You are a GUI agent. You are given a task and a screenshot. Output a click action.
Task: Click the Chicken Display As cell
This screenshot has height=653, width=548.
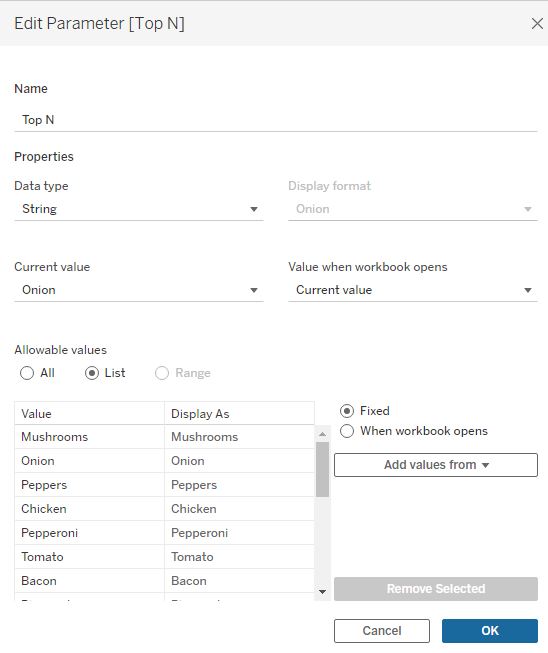239,509
